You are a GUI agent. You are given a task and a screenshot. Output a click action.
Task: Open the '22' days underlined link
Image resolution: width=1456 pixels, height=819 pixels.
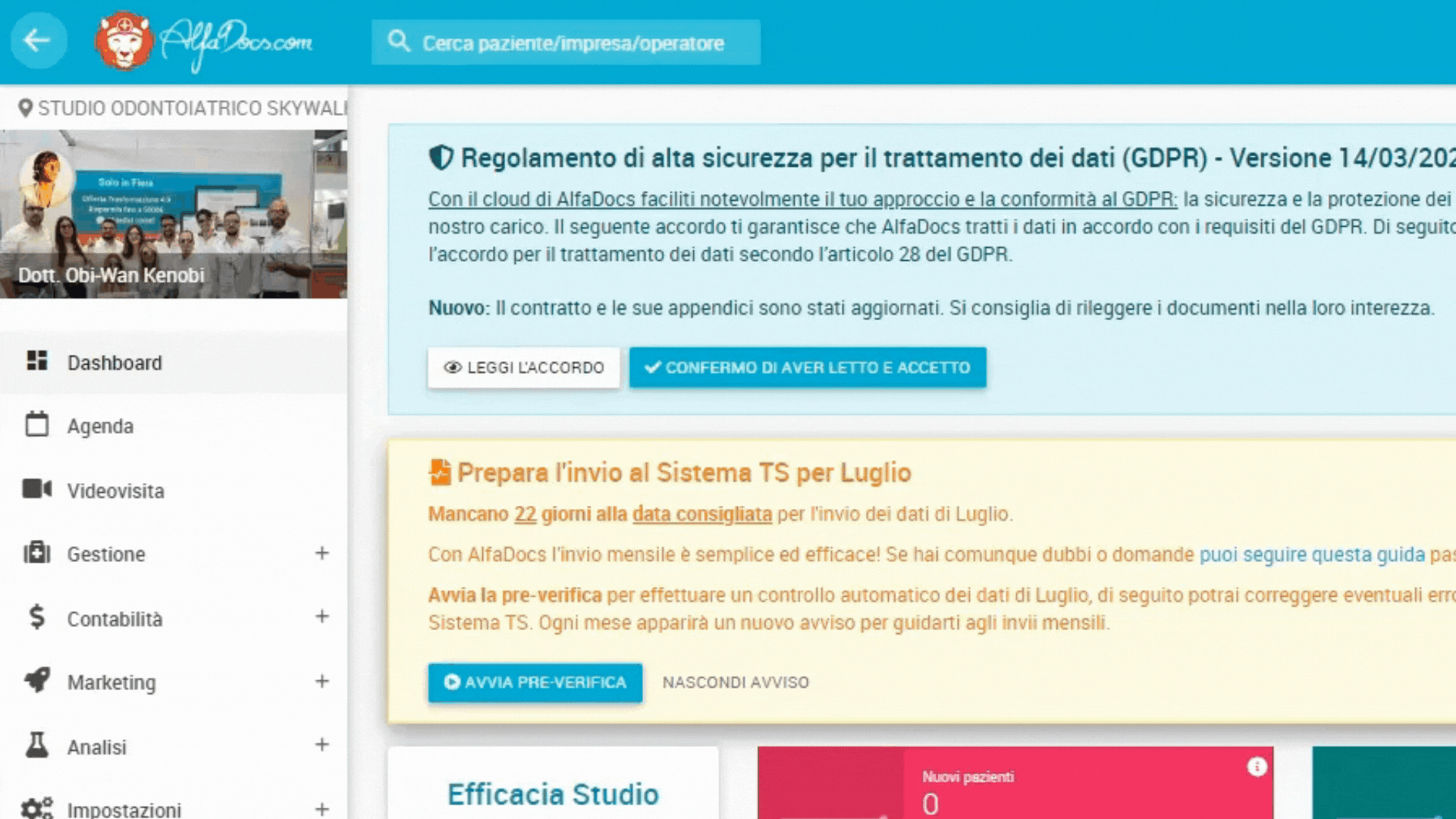click(525, 514)
